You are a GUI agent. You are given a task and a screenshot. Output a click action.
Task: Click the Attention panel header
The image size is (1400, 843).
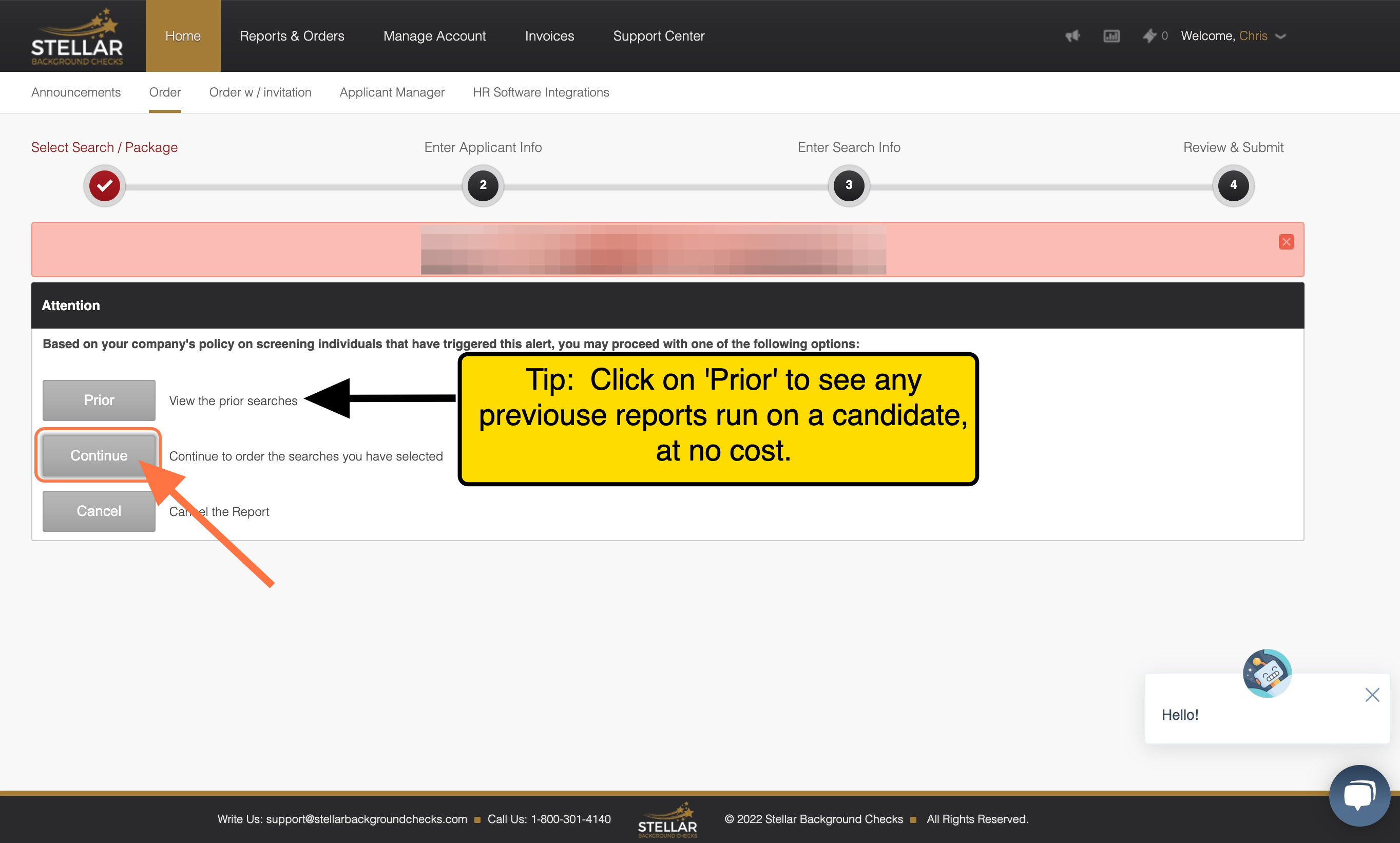(667, 305)
